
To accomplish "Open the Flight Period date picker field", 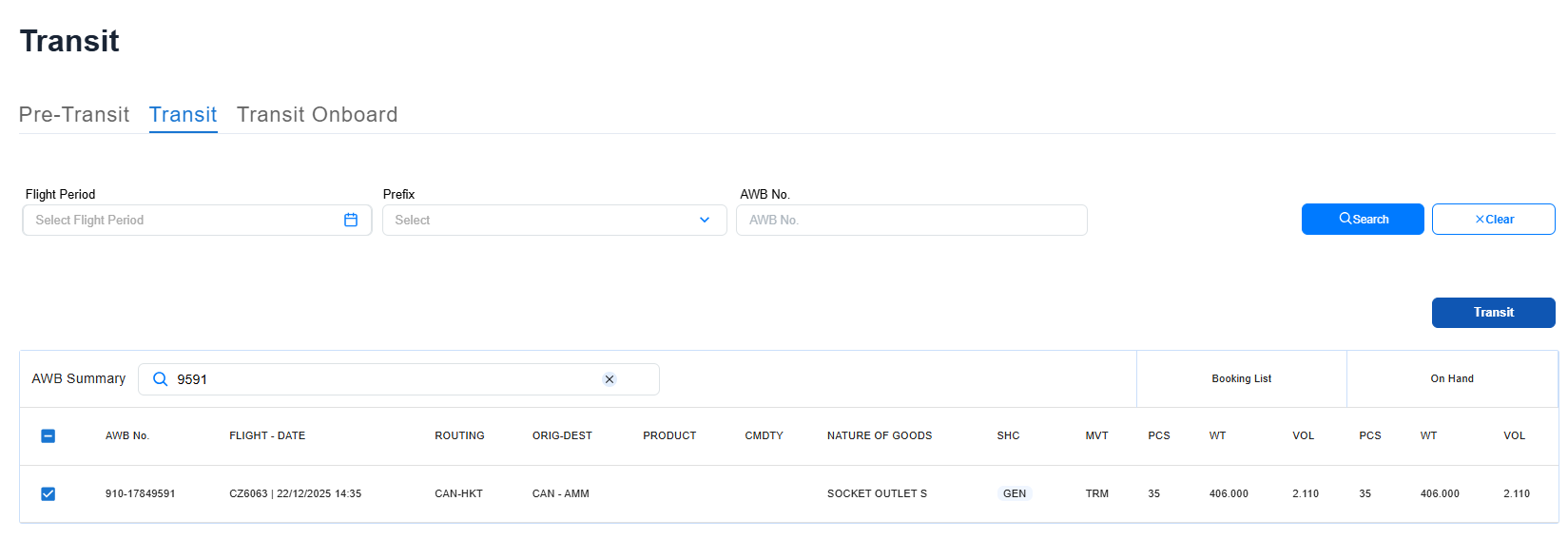I will [x=185, y=220].
